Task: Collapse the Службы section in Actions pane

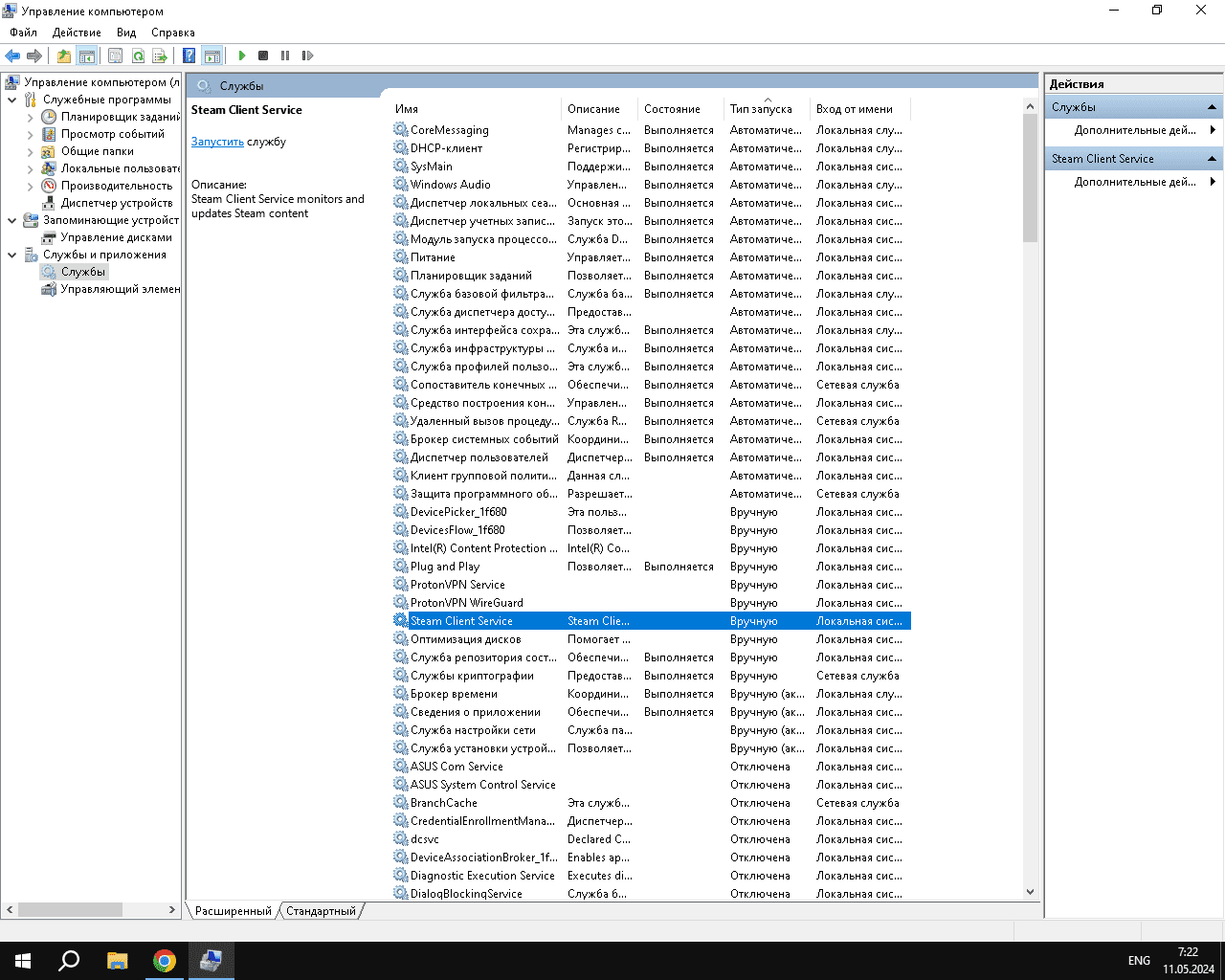Action: (1212, 107)
